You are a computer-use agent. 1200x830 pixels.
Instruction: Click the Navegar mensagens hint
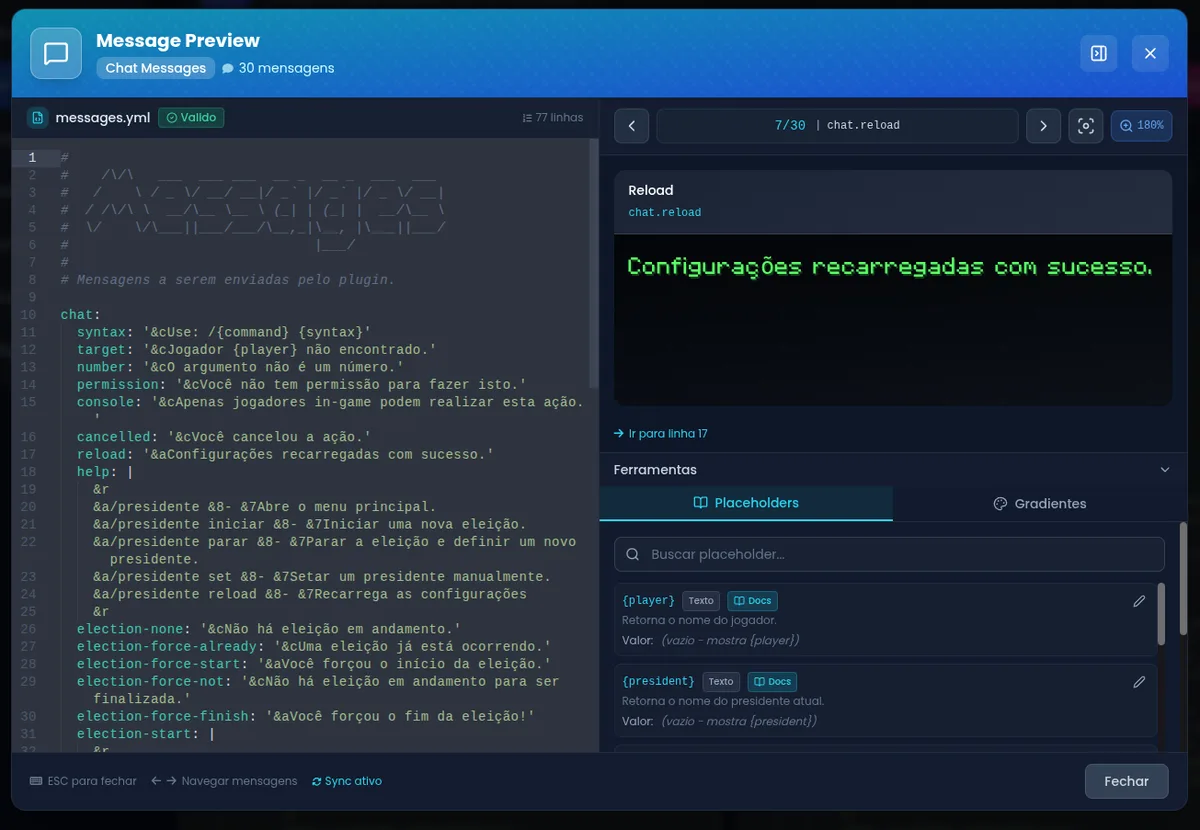[x=224, y=781]
